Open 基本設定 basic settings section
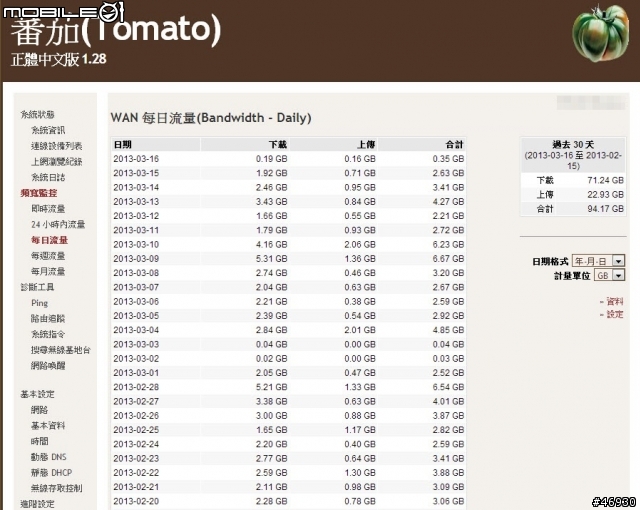Screen dimensions: 640x510 (x=37, y=394)
